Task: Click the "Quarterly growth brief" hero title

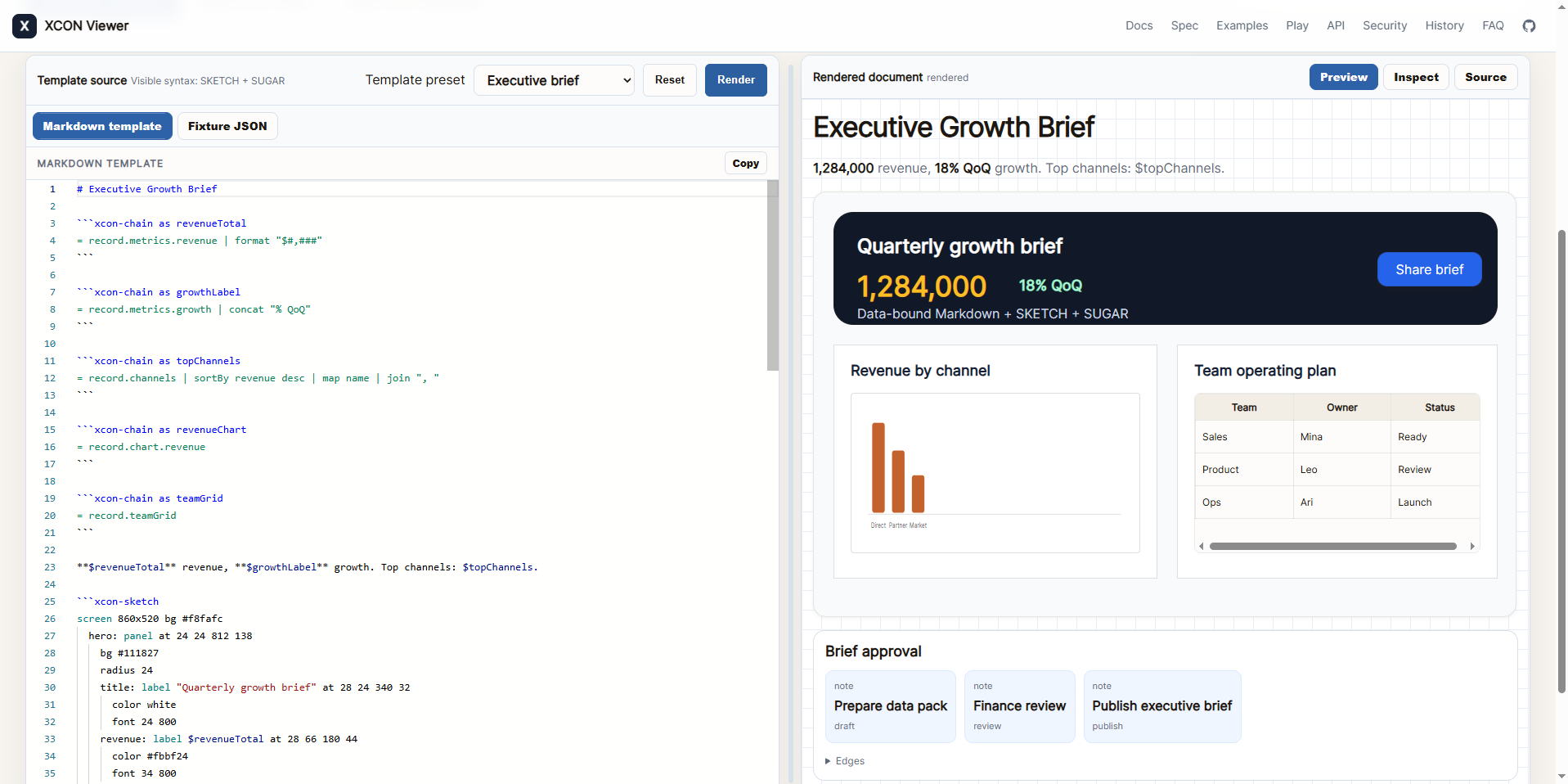Action: tap(959, 246)
